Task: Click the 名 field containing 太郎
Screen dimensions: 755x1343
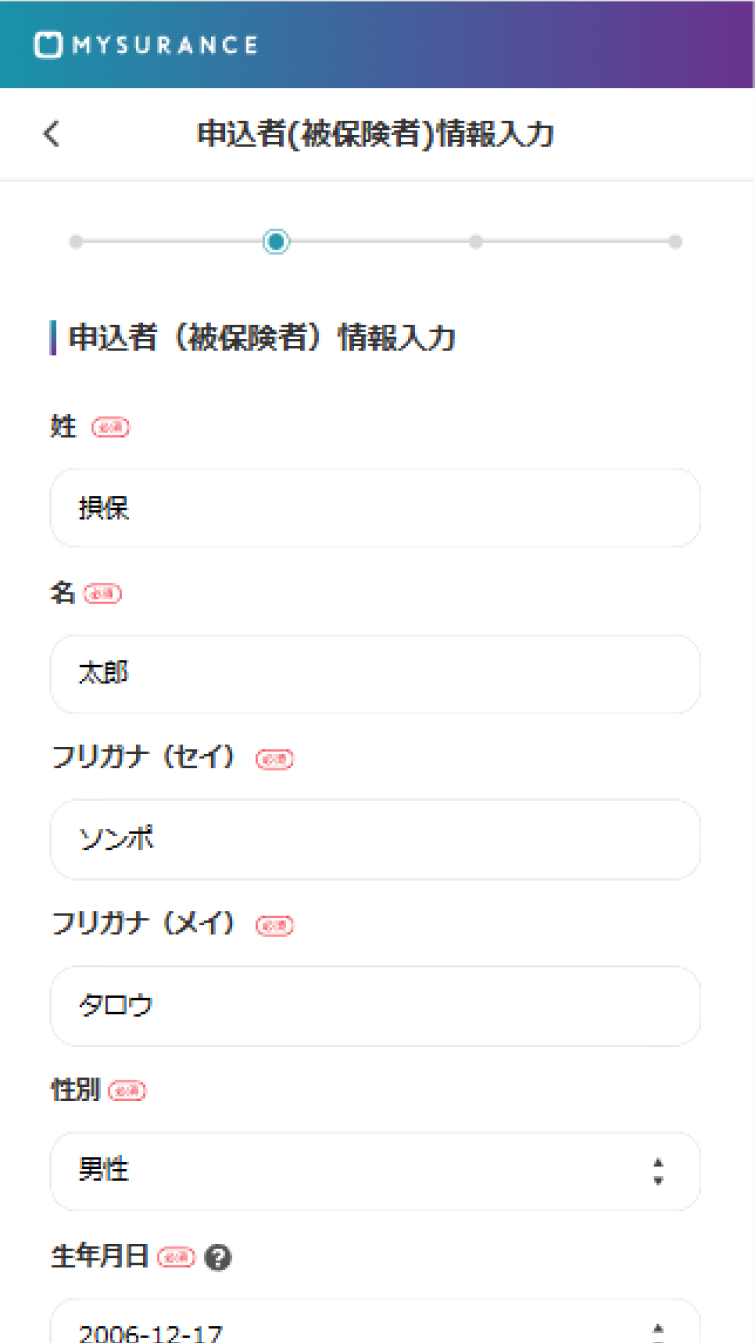Action: [x=375, y=674]
